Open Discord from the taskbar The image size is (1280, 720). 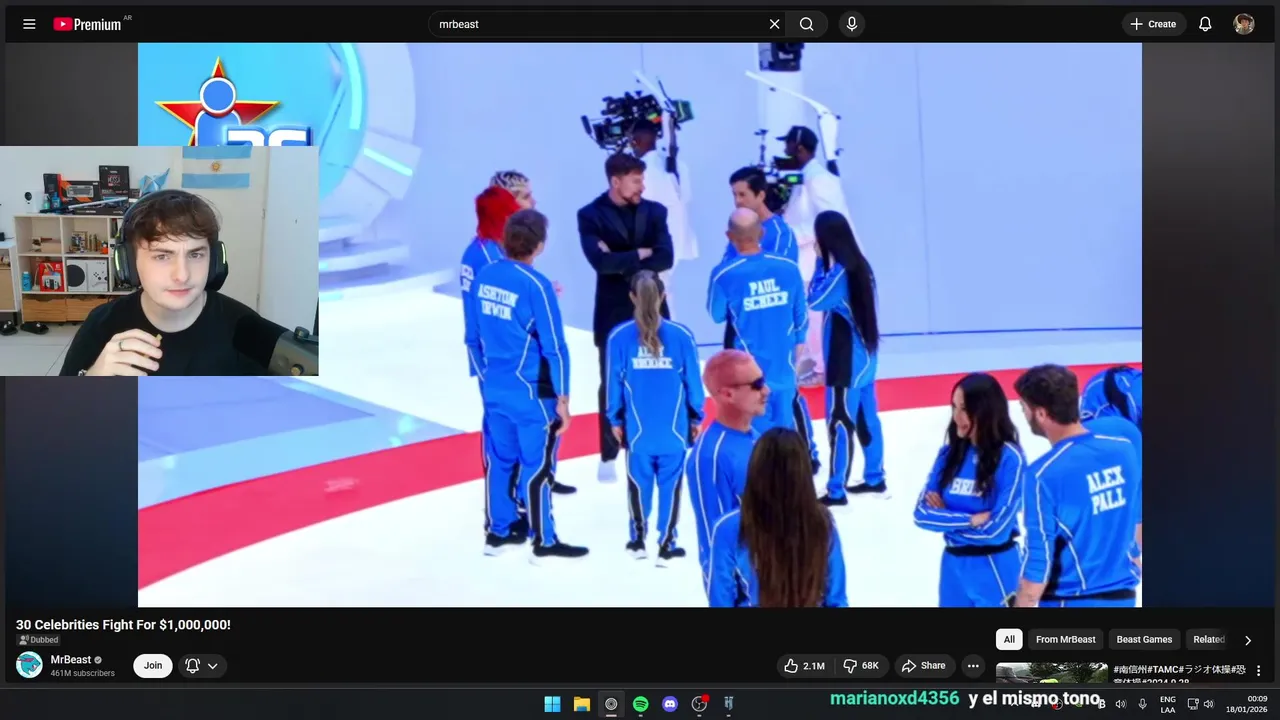pyautogui.click(x=670, y=704)
